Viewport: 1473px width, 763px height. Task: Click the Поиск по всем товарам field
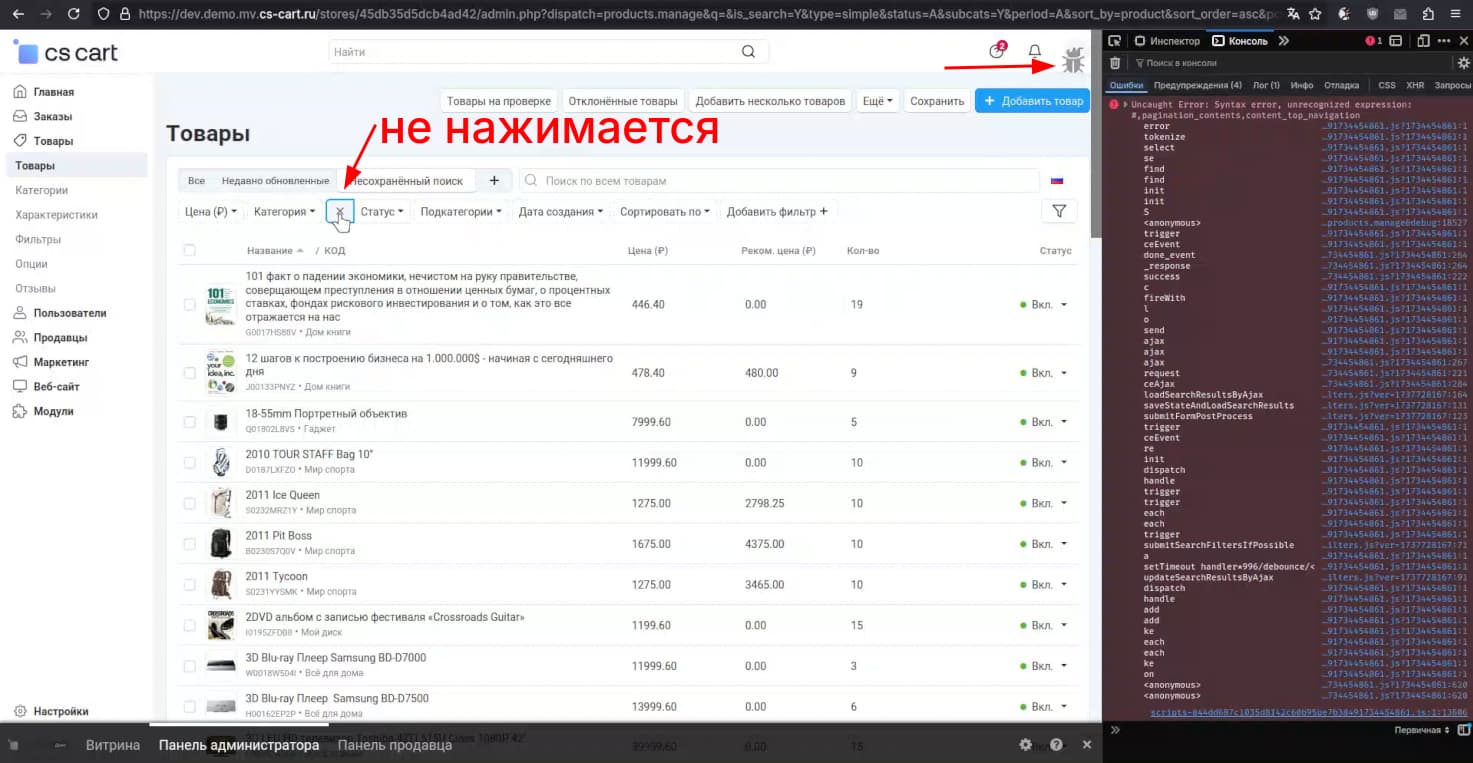coord(780,181)
